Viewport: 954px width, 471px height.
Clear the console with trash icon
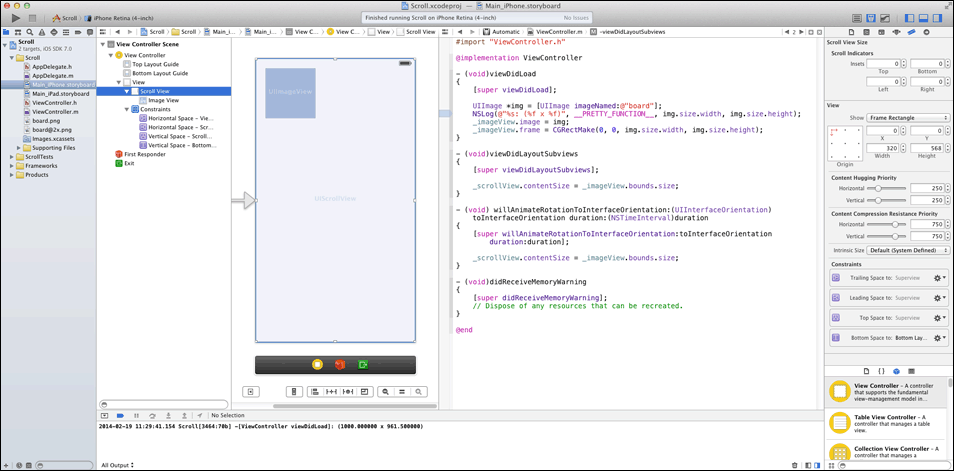point(795,464)
